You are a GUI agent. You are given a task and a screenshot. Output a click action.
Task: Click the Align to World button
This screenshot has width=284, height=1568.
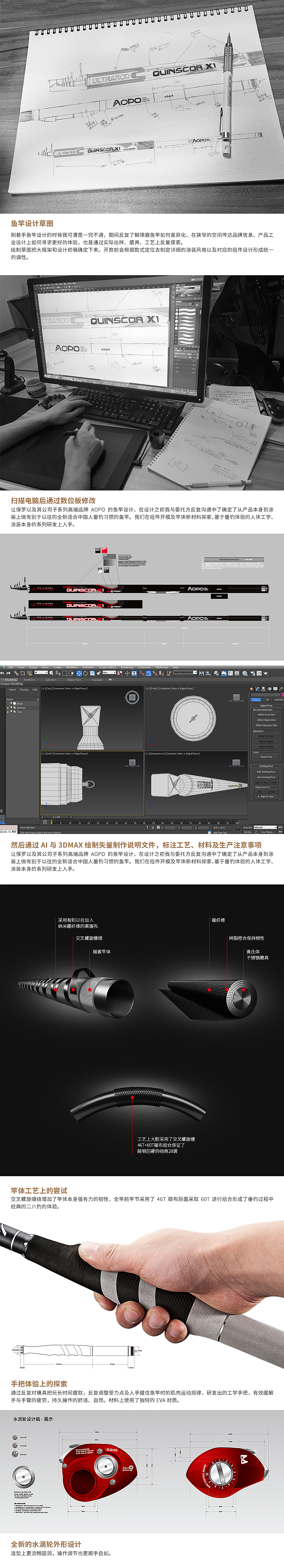[266, 747]
